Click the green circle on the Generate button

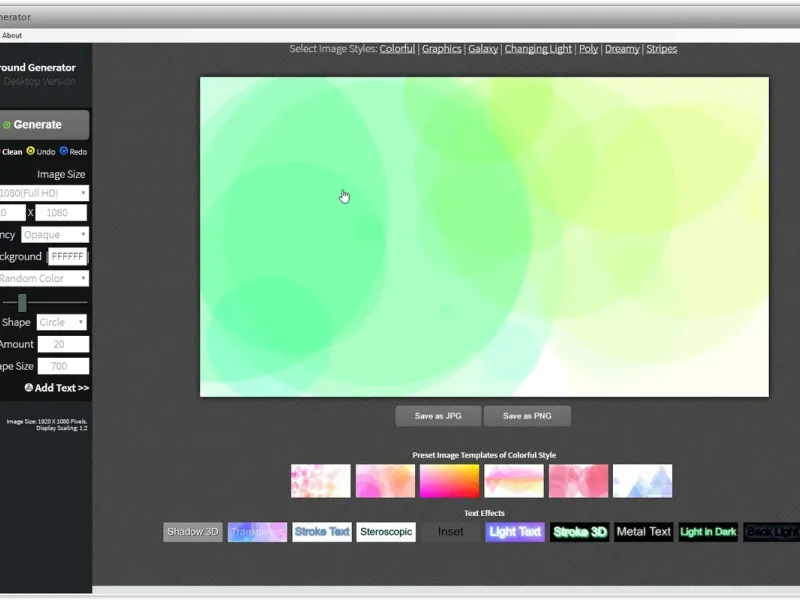point(7,125)
